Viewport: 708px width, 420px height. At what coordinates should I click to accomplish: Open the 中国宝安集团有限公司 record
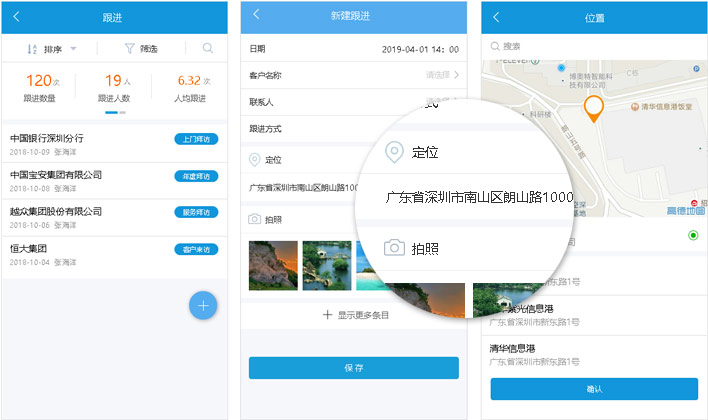[x=57, y=175]
